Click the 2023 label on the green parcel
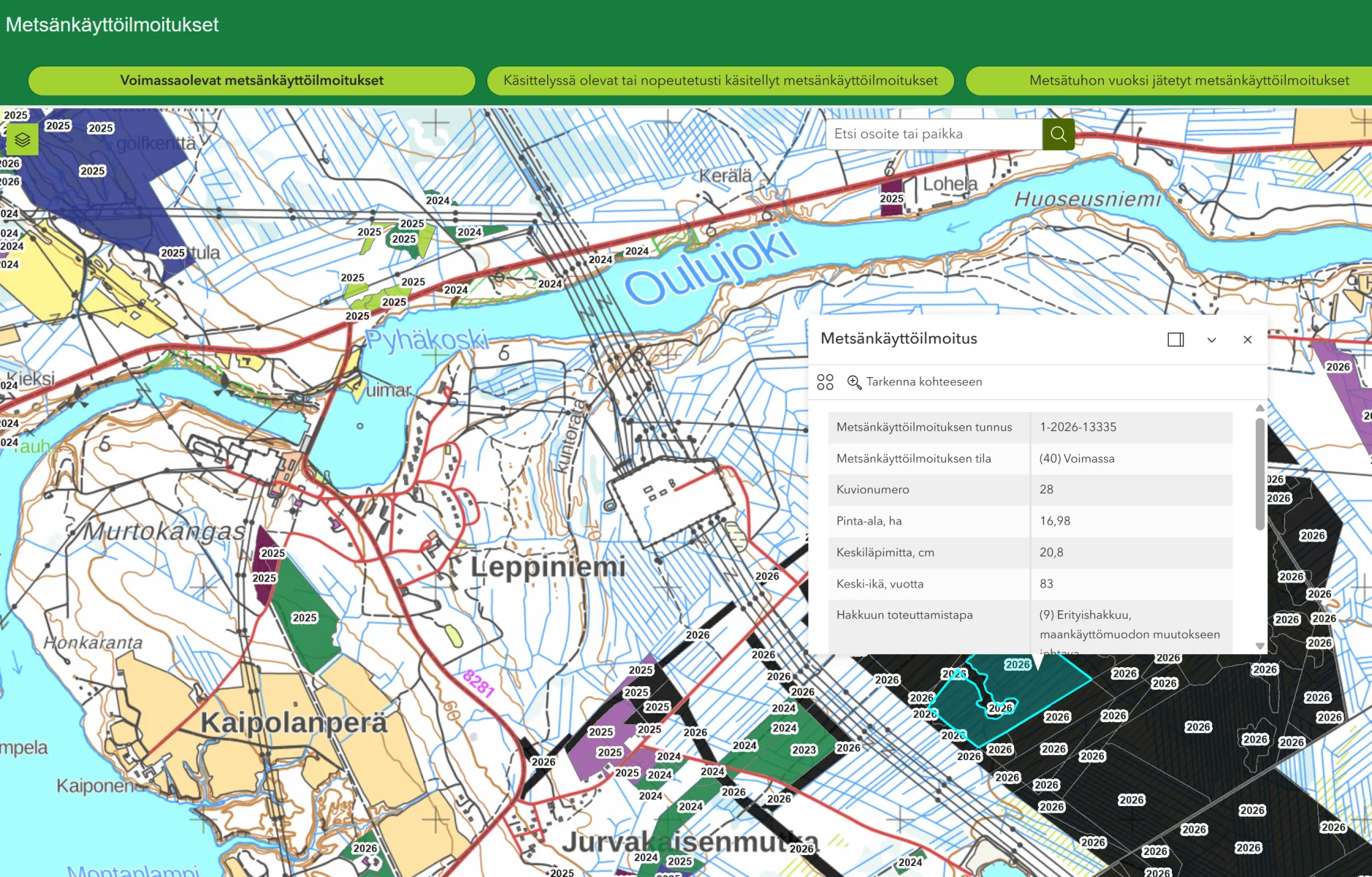Screen dimensions: 1372x877 point(804,750)
